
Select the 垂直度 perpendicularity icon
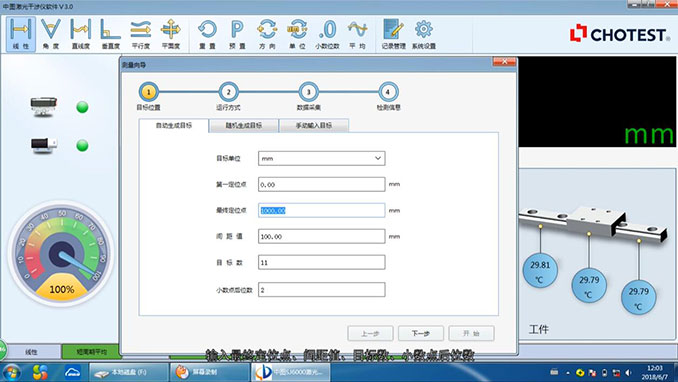[x=111, y=34]
